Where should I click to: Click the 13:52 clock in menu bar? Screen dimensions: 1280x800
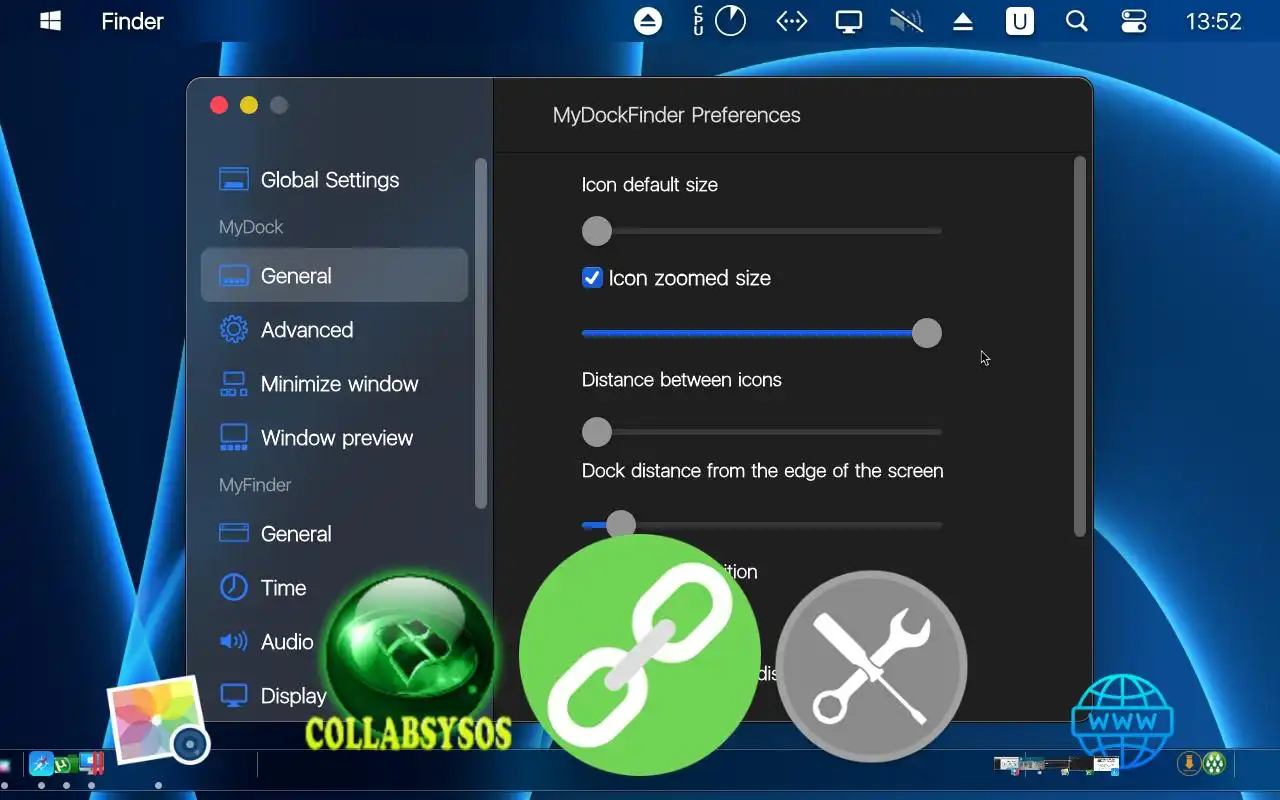tap(1213, 21)
